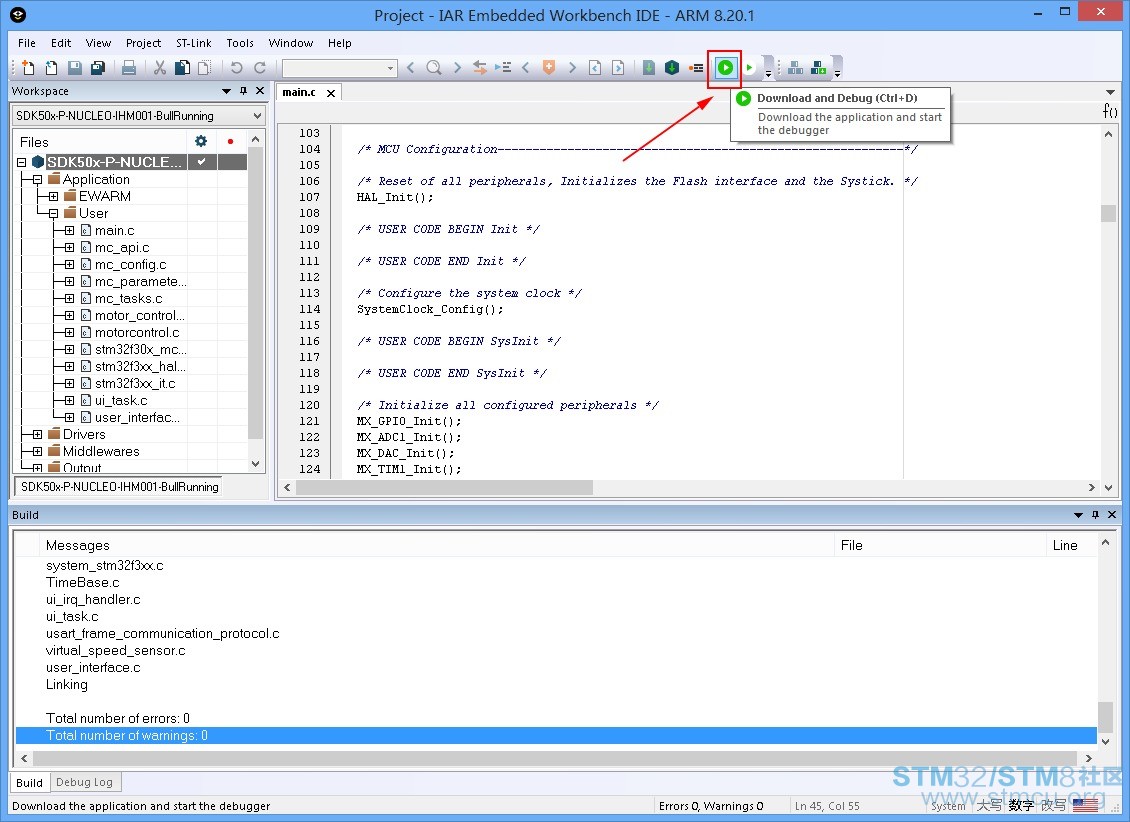Expand the EWARM folder
The height and width of the screenshot is (822, 1130).
pyautogui.click(x=53, y=196)
